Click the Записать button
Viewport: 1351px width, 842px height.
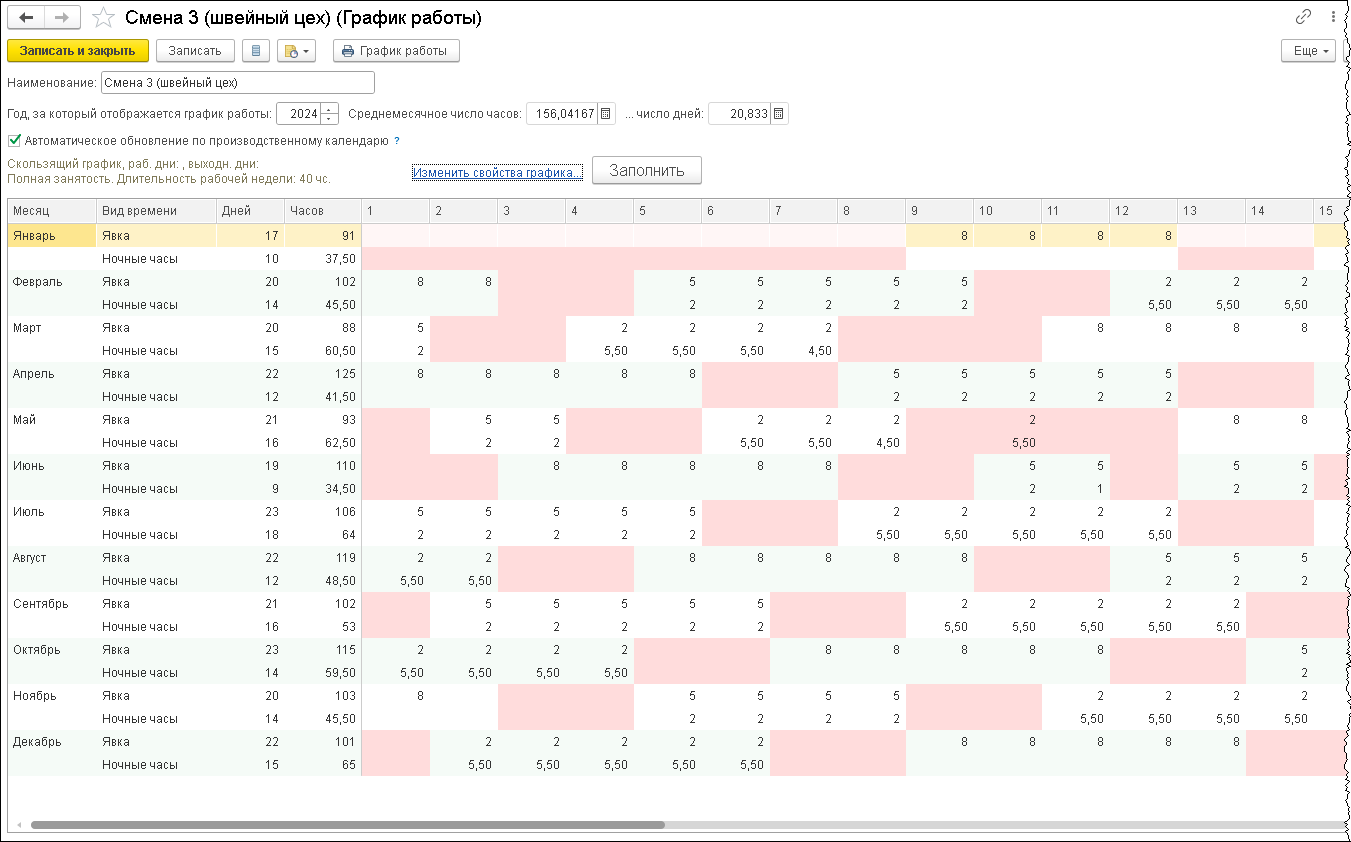coord(195,51)
